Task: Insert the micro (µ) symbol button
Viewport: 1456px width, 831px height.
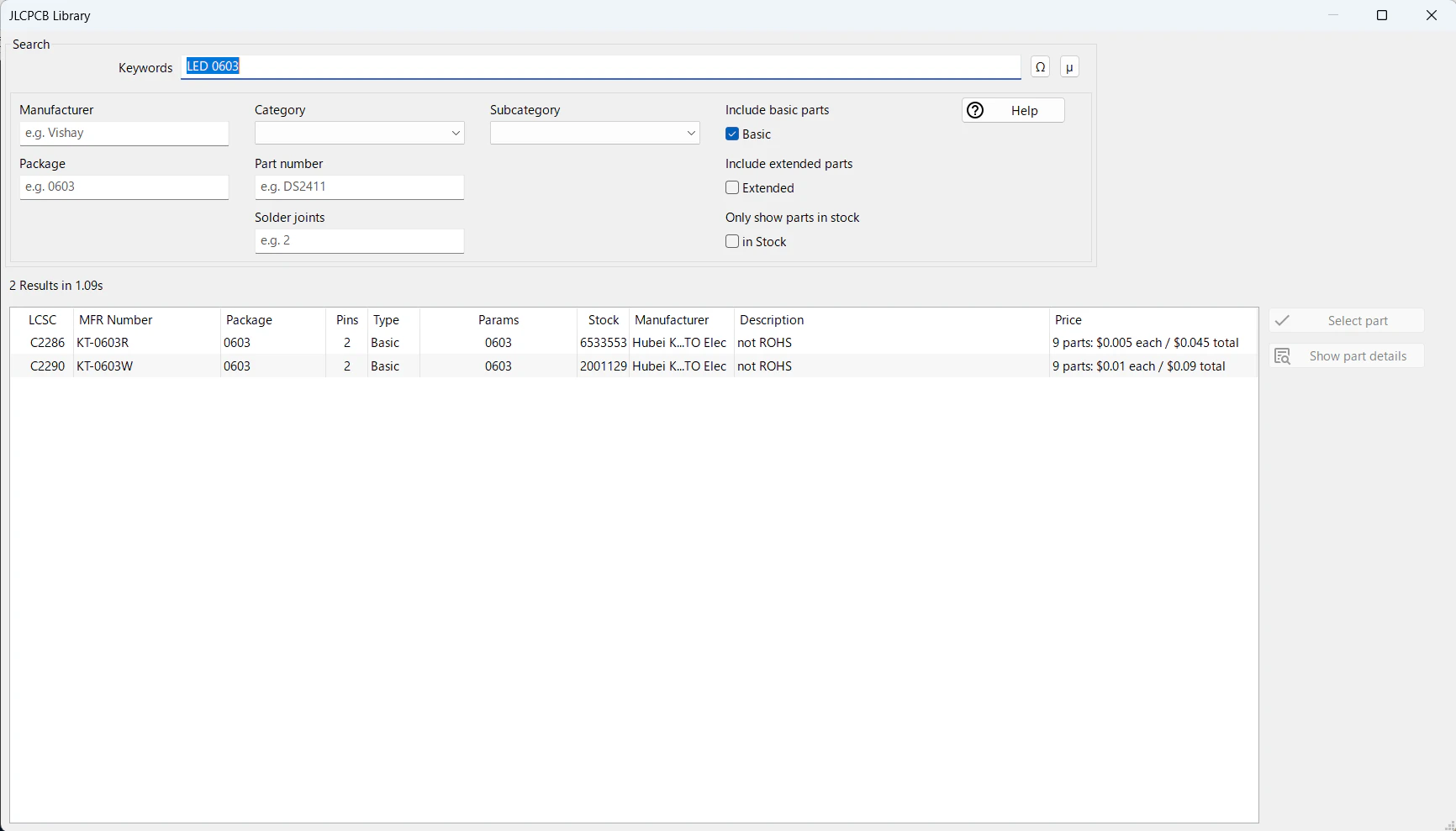Action: pos(1069,67)
